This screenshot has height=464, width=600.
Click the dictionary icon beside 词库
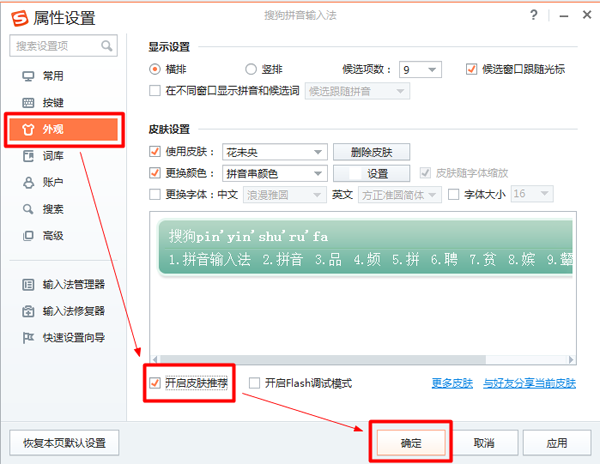pos(28,156)
